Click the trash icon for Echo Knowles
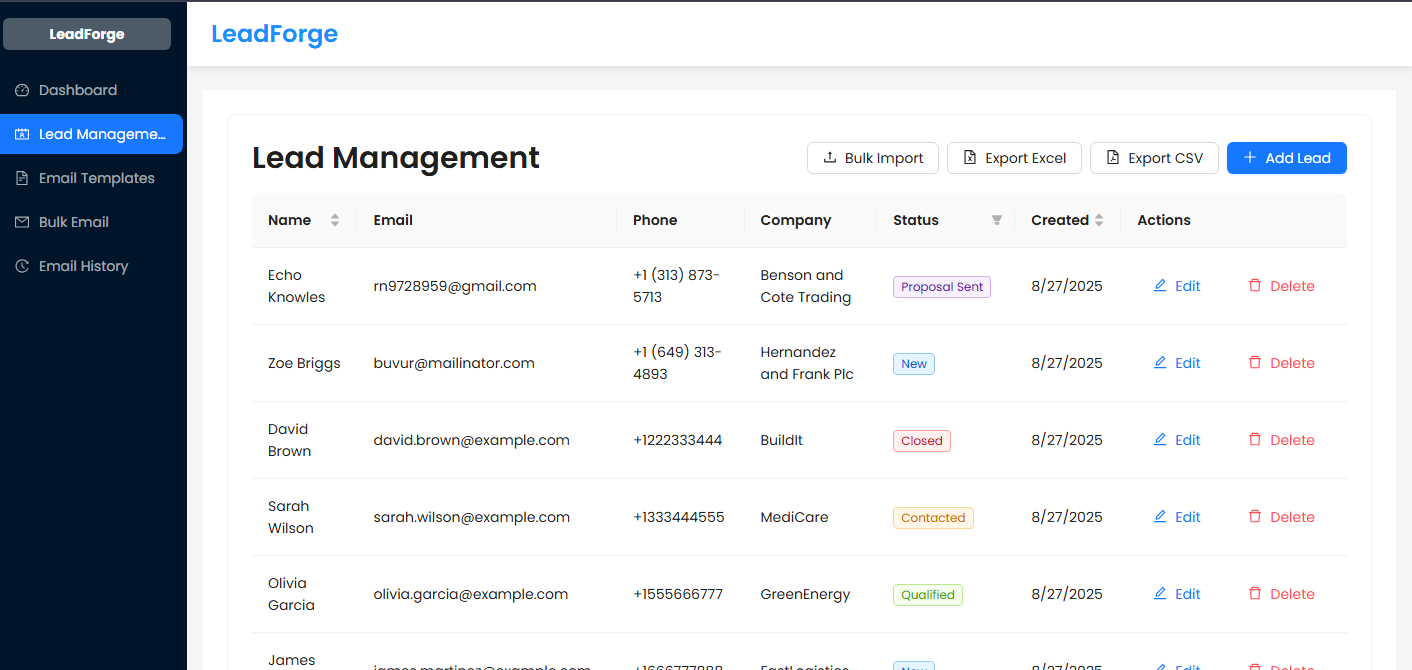1412x670 pixels. pos(1255,286)
